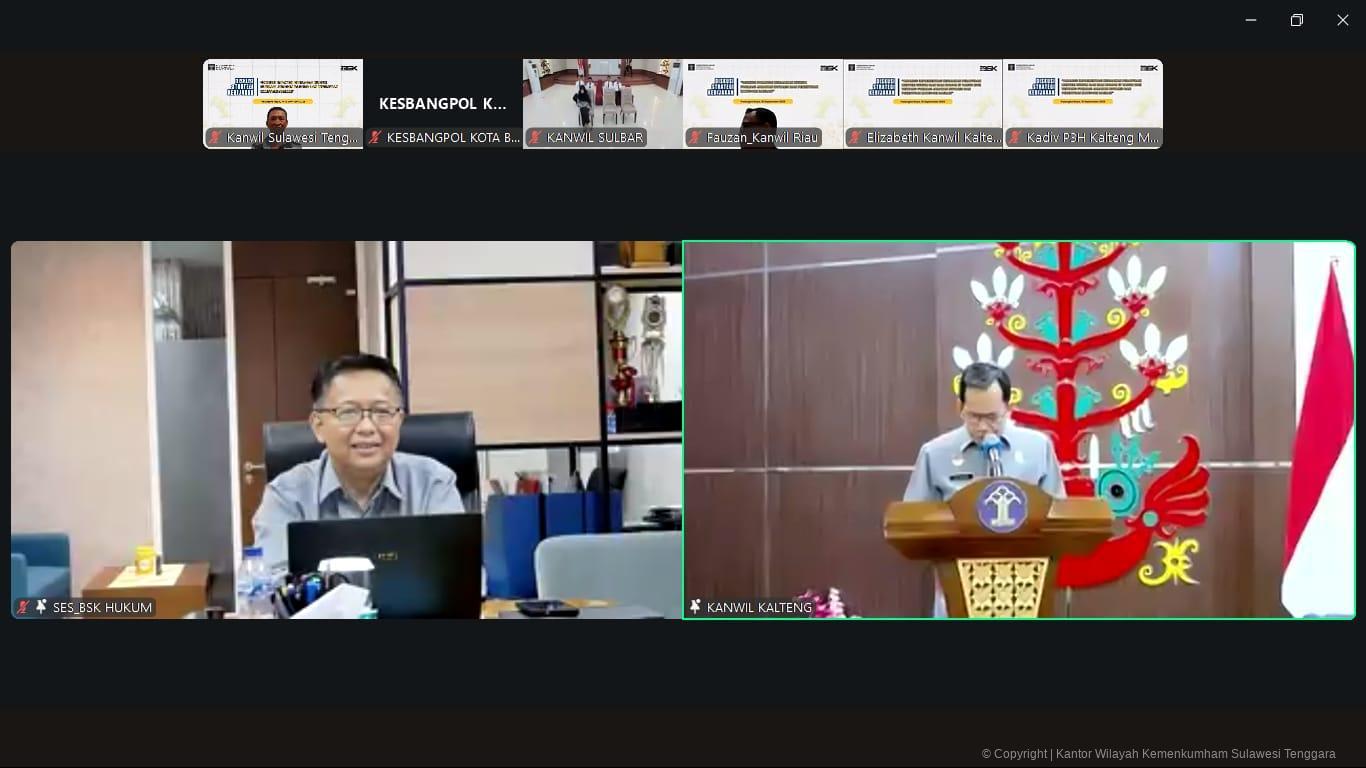Click the 'KESBANGPOL KOTA B...' name label
The image size is (1366, 768).
(453, 138)
